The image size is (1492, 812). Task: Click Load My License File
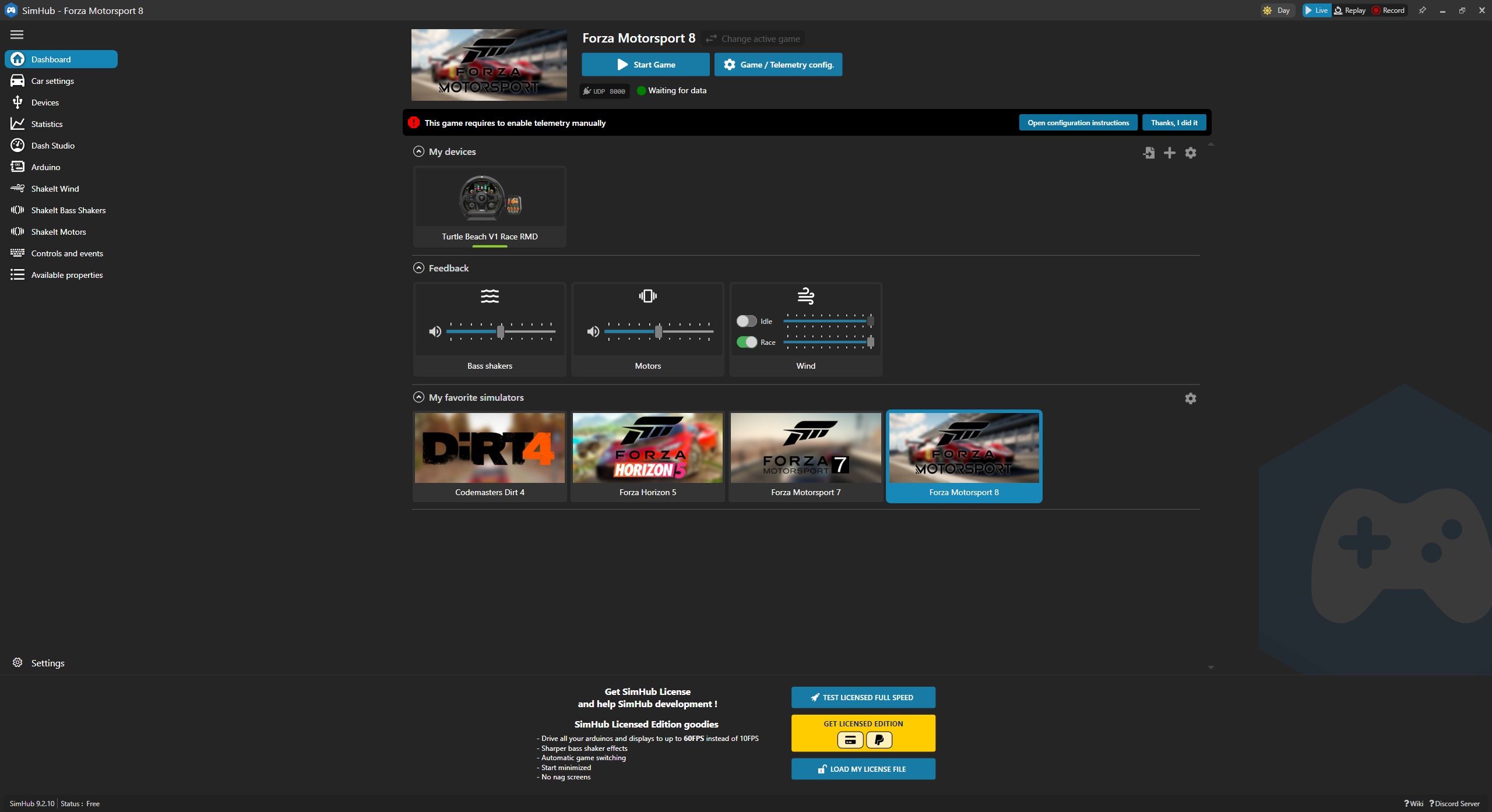863,769
